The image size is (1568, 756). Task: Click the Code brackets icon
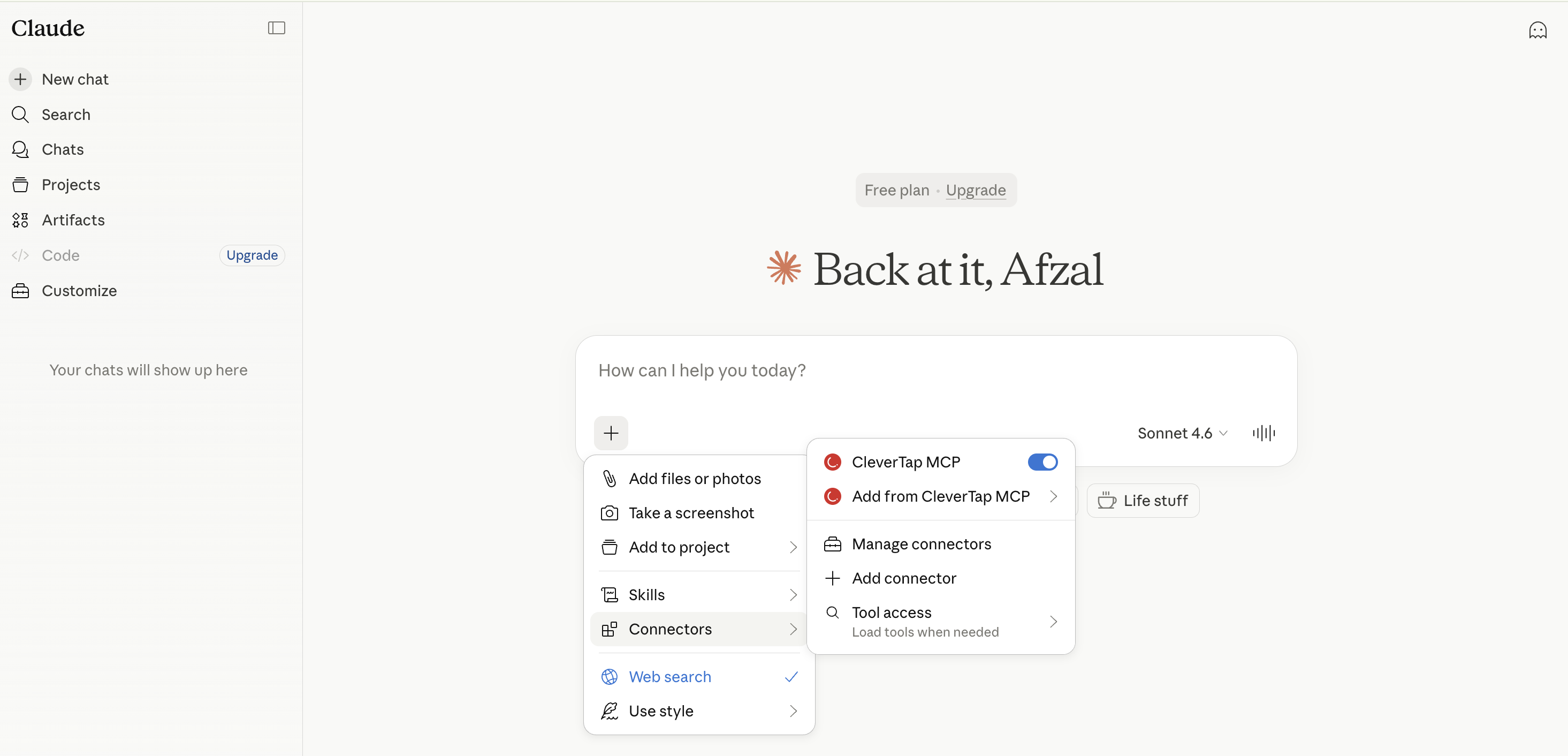click(20, 255)
